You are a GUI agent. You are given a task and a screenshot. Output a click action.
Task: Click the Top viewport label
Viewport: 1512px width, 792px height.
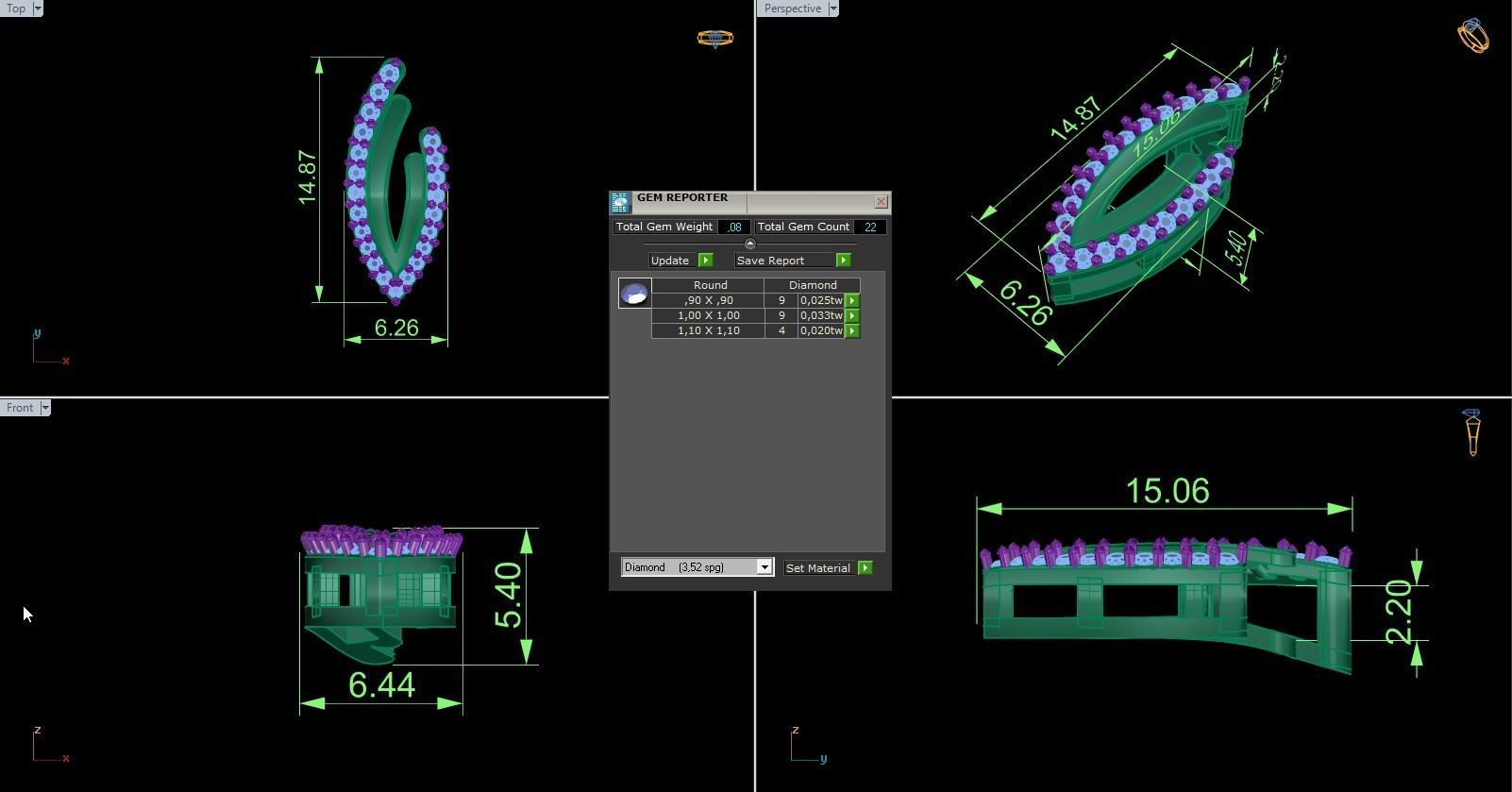click(x=16, y=8)
